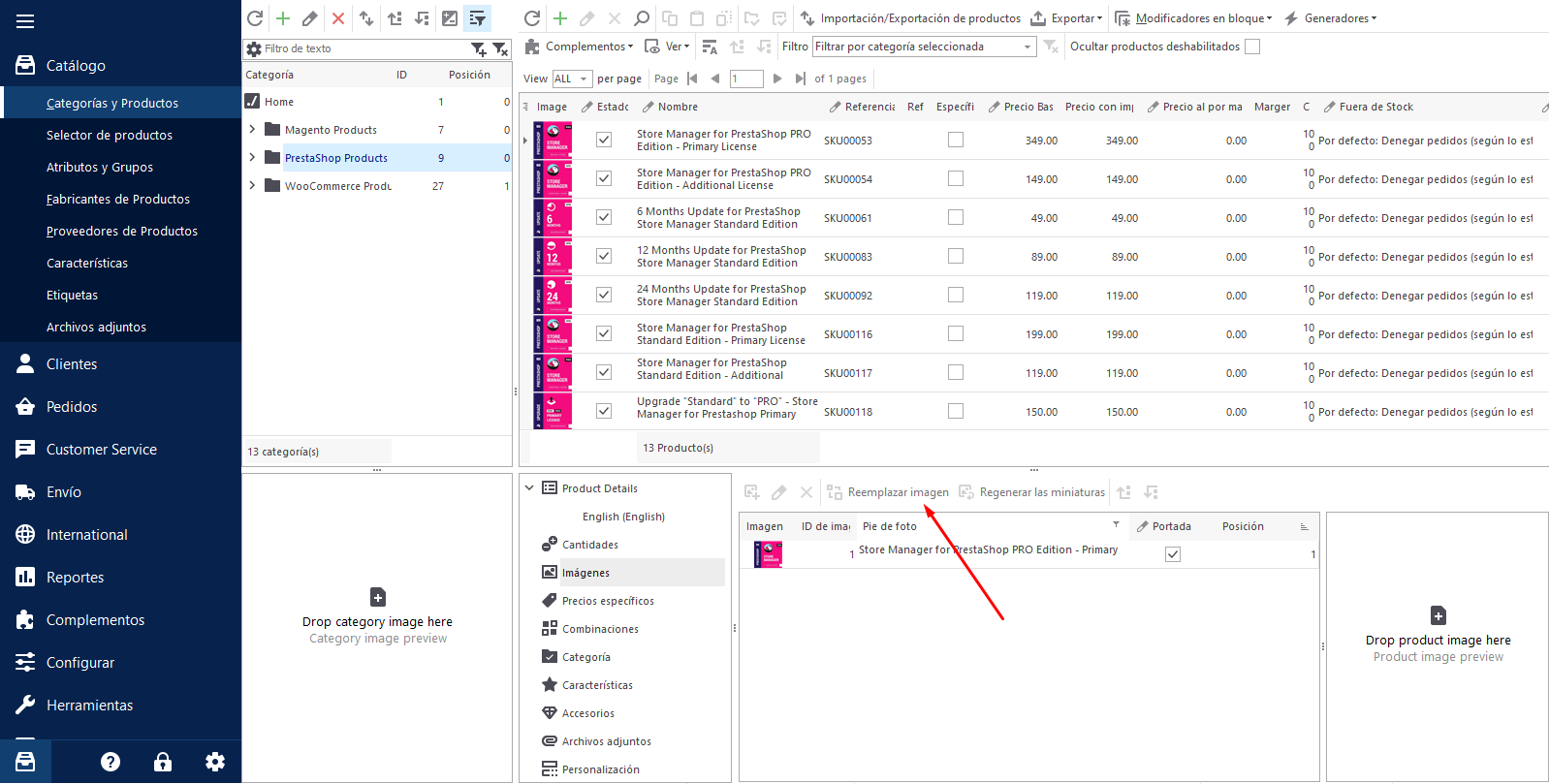1549x784 pixels.
Task: Open the Exportar dropdown
Action: [x=1066, y=18]
